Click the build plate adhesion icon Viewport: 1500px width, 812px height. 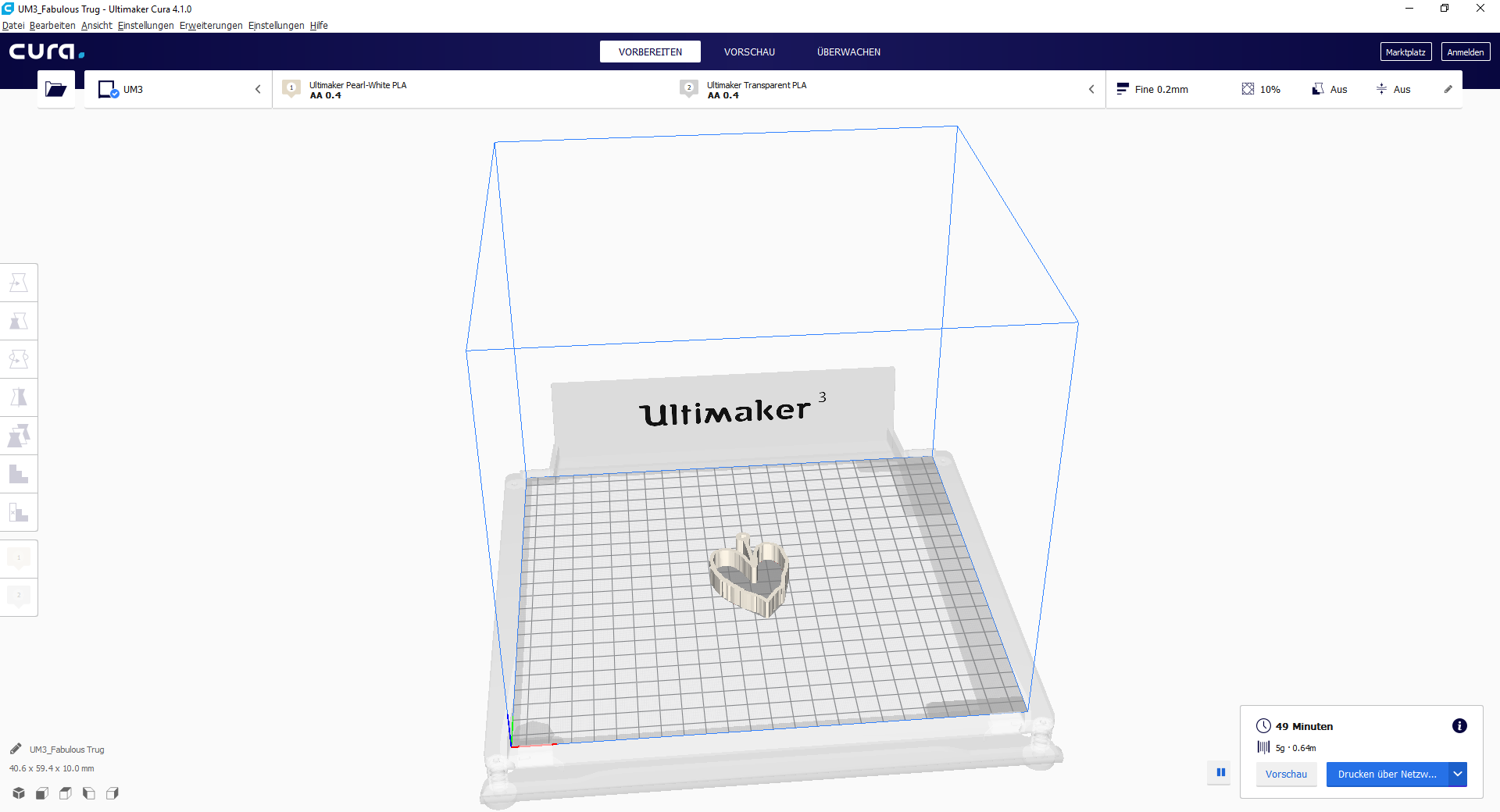pyautogui.click(x=1381, y=89)
